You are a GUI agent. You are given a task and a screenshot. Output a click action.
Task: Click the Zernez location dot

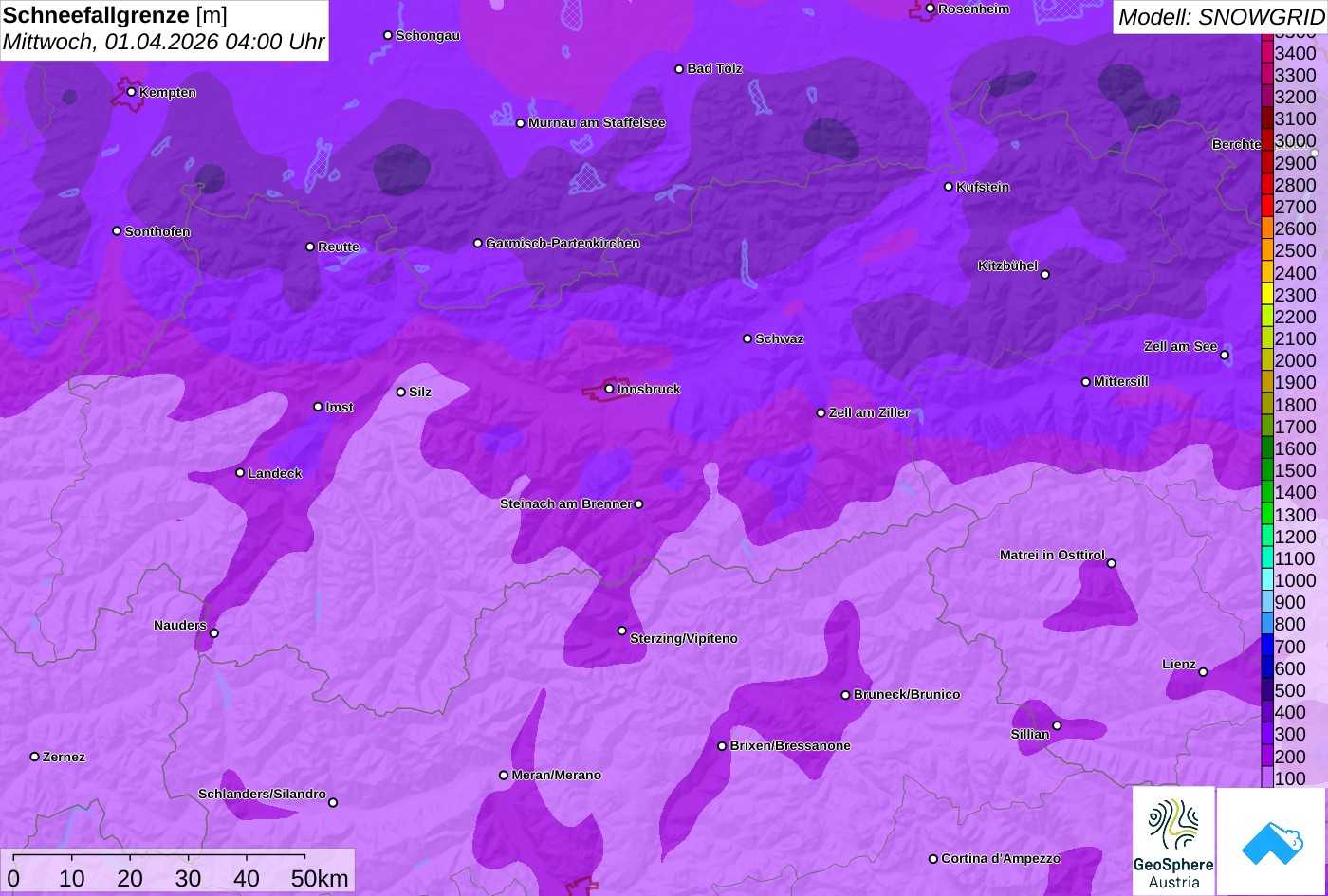[x=35, y=757]
